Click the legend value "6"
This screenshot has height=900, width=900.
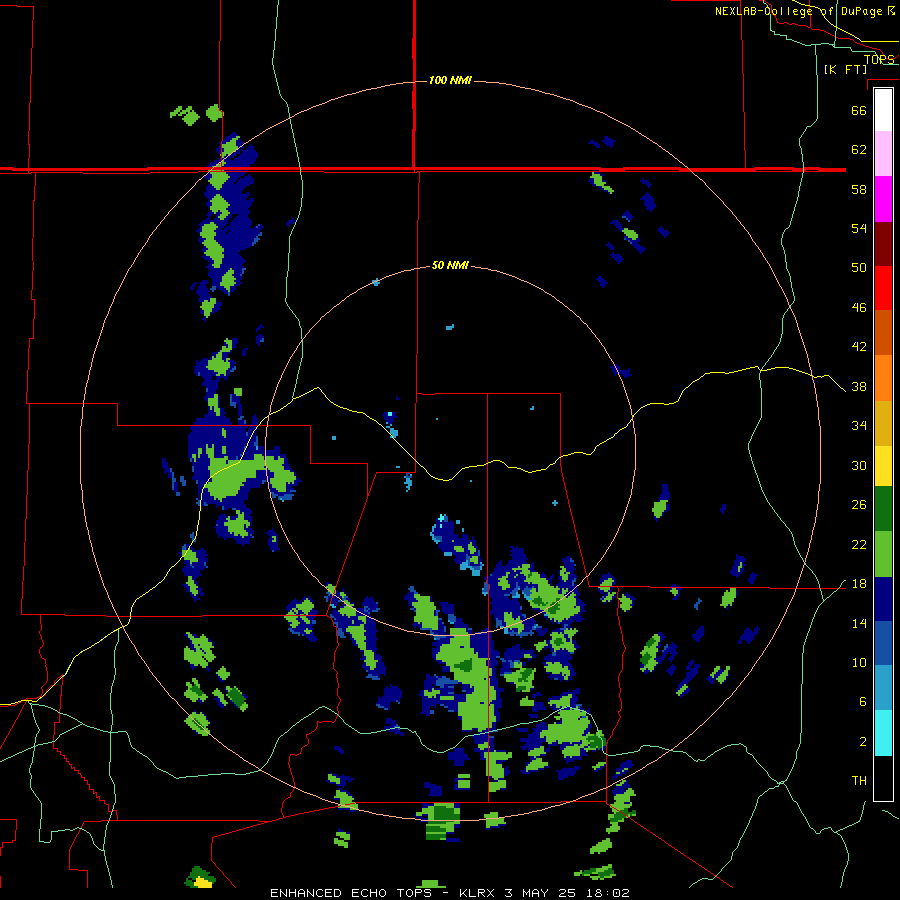tap(863, 702)
